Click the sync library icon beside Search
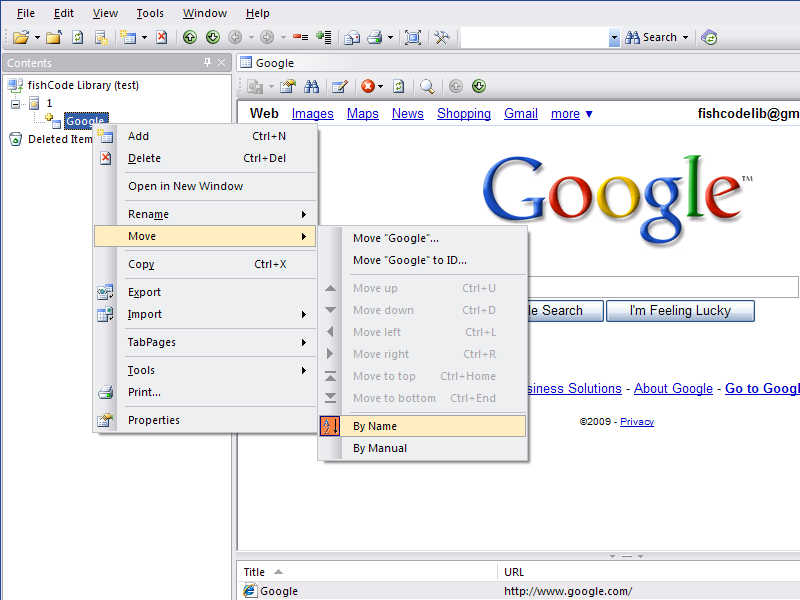 [x=709, y=37]
